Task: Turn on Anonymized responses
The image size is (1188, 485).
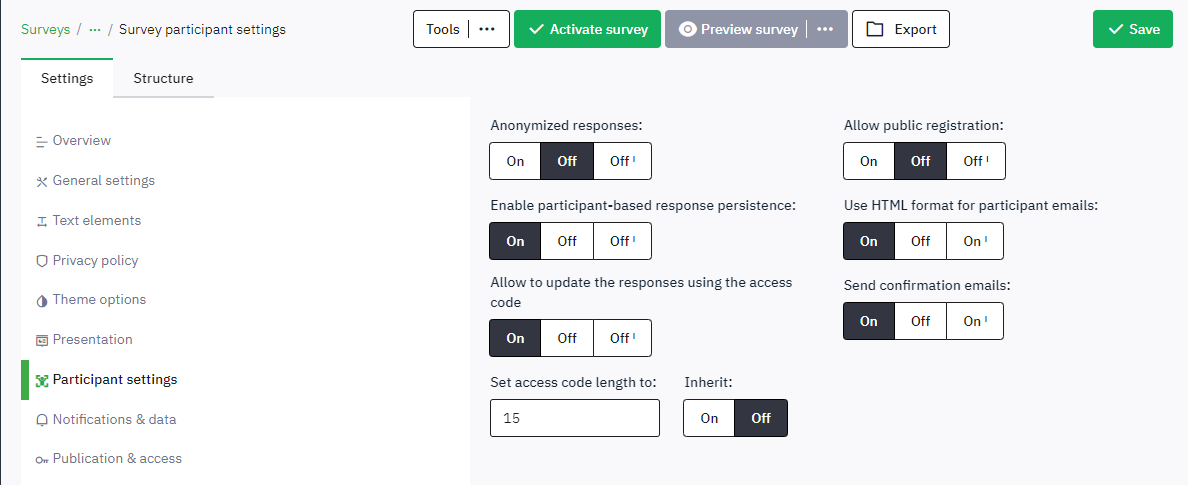Action: coord(515,161)
